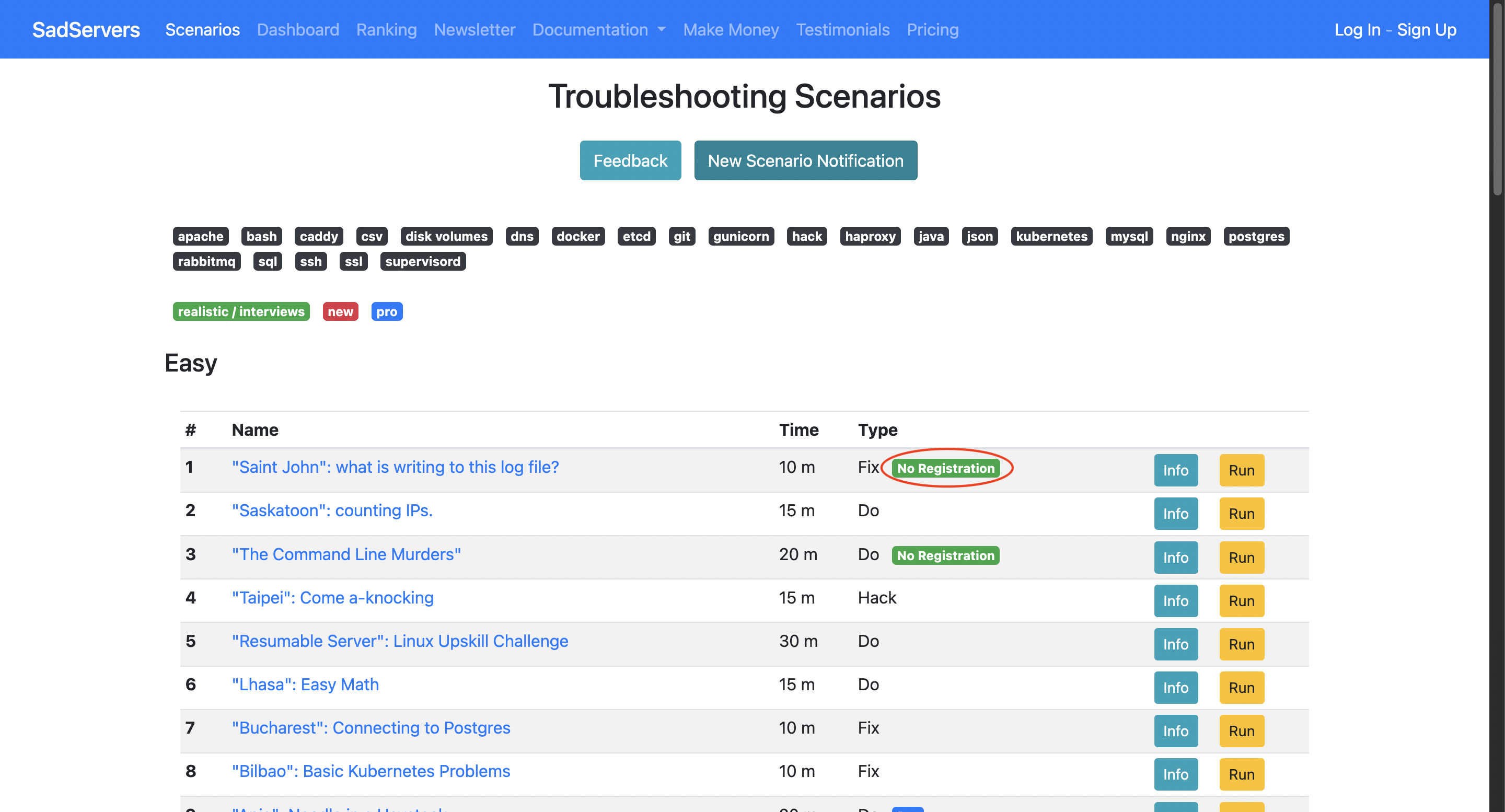1505x812 pixels.
Task: Select the realistic / interviews filter badge
Action: click(x=241, y=312)
